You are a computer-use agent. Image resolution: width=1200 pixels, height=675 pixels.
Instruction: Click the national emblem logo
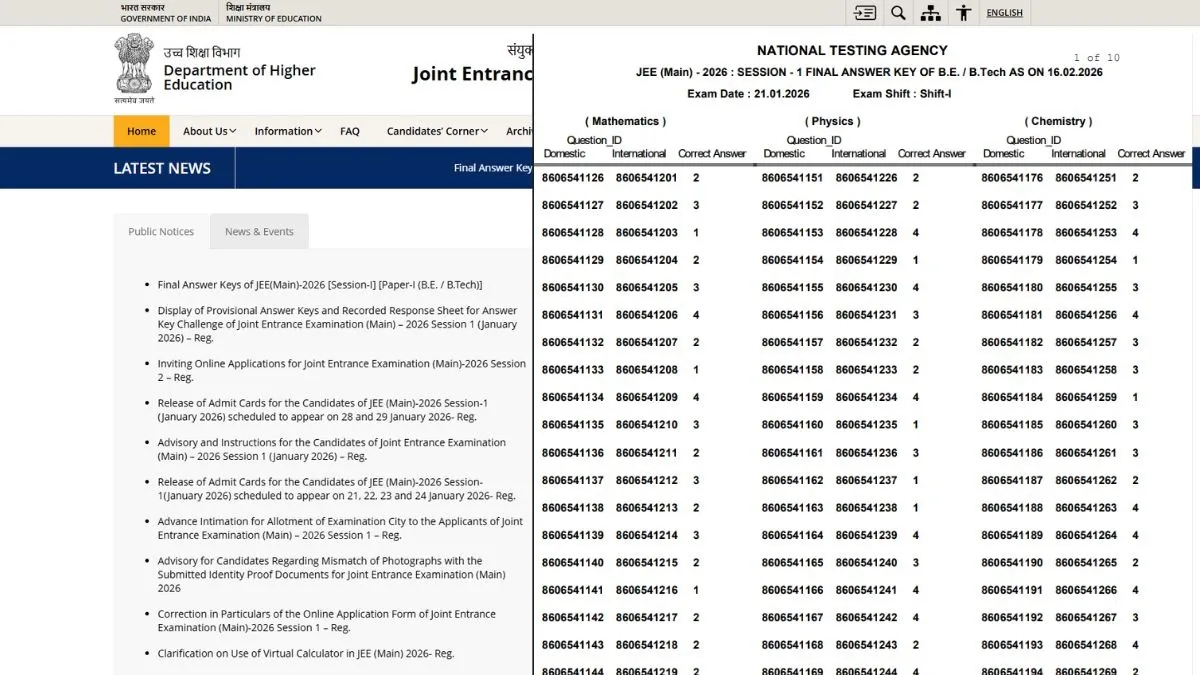pyautogui.click(x=134, y=68)
